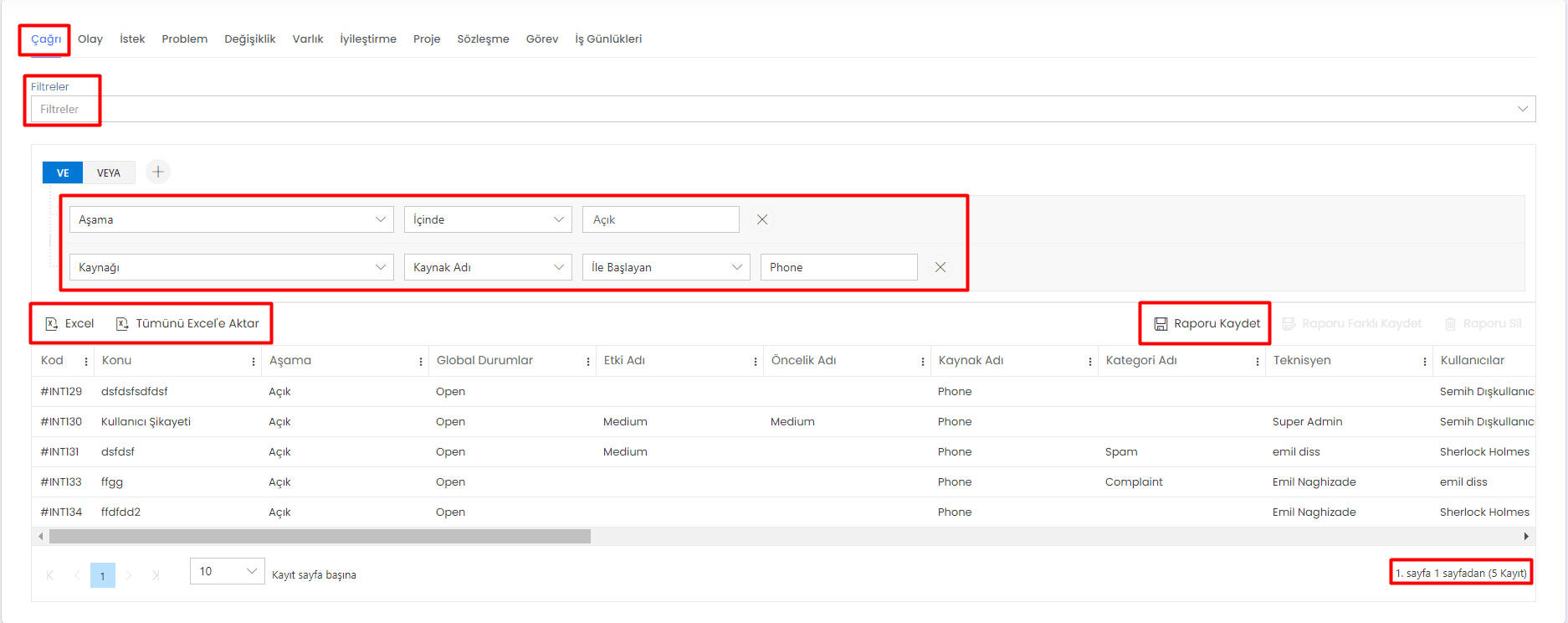Click scroll right arrow of table scrollbar
Screen dimensions: 1568x623
(x=1526, y=536)
